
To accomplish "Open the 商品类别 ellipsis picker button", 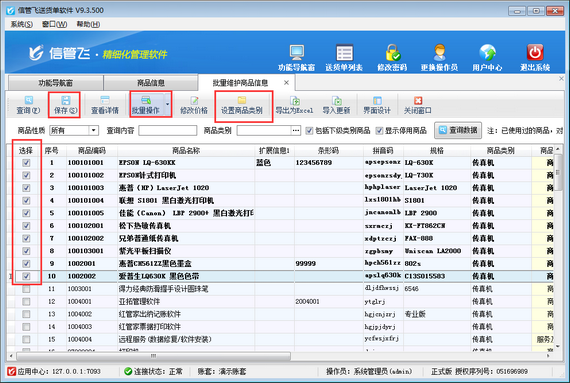I will click(296, 130).
